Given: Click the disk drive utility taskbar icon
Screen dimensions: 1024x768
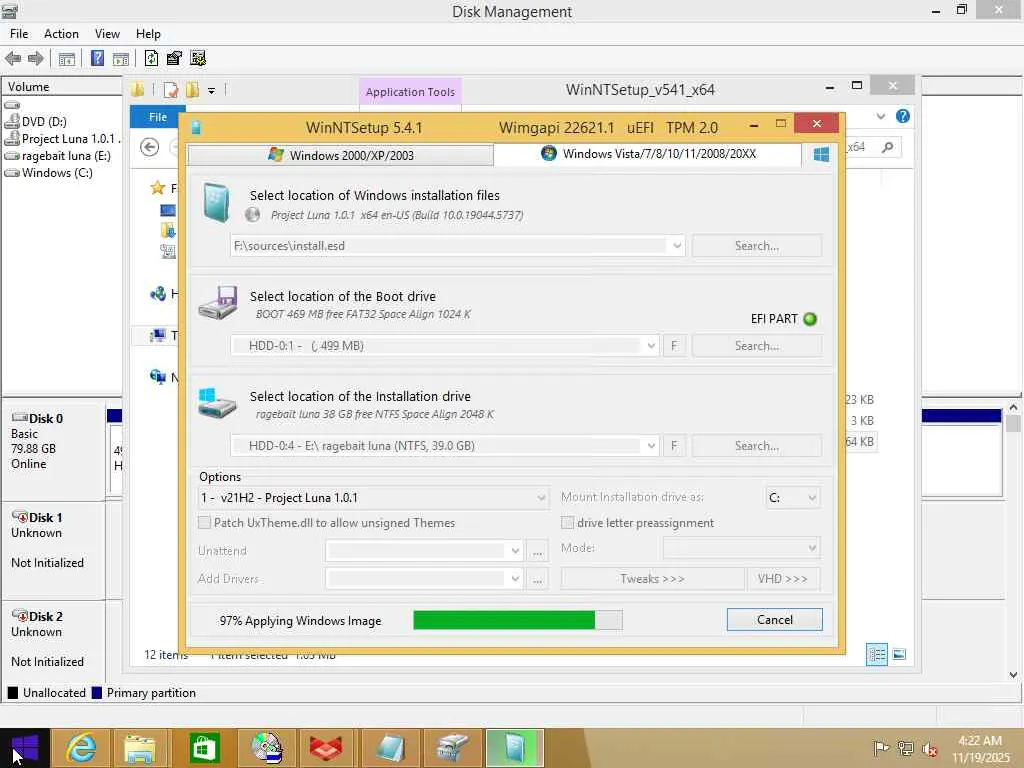Looking at the screenshot, I should [x=452, y=748].
